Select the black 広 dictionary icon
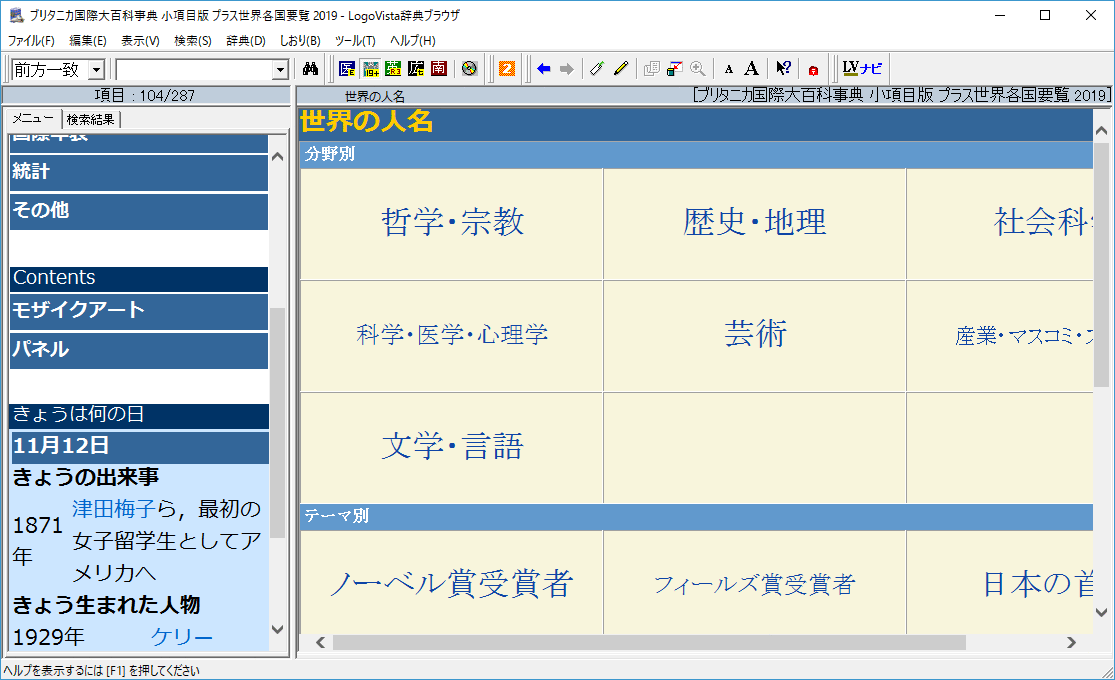 [x=416, y=69]
